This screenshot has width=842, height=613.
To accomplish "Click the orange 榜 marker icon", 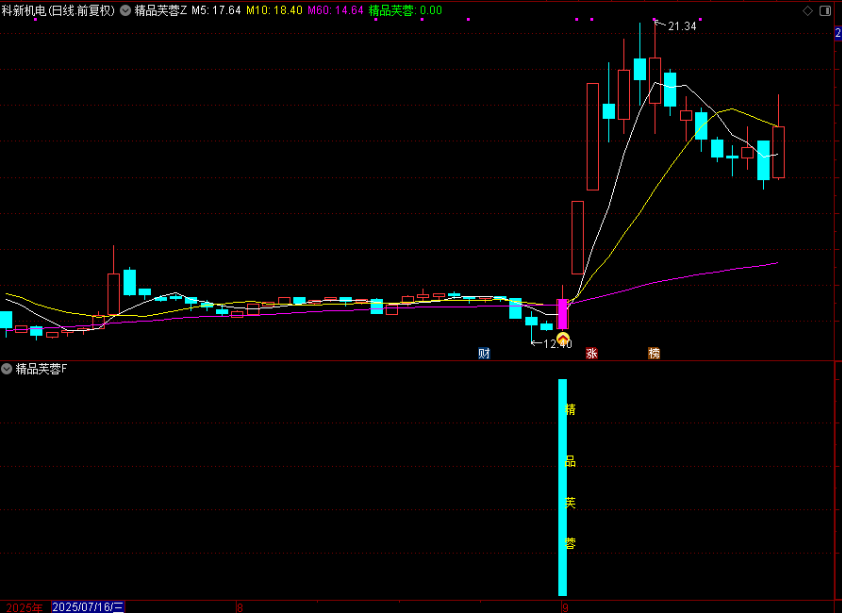I will click(x=654, y=353).
